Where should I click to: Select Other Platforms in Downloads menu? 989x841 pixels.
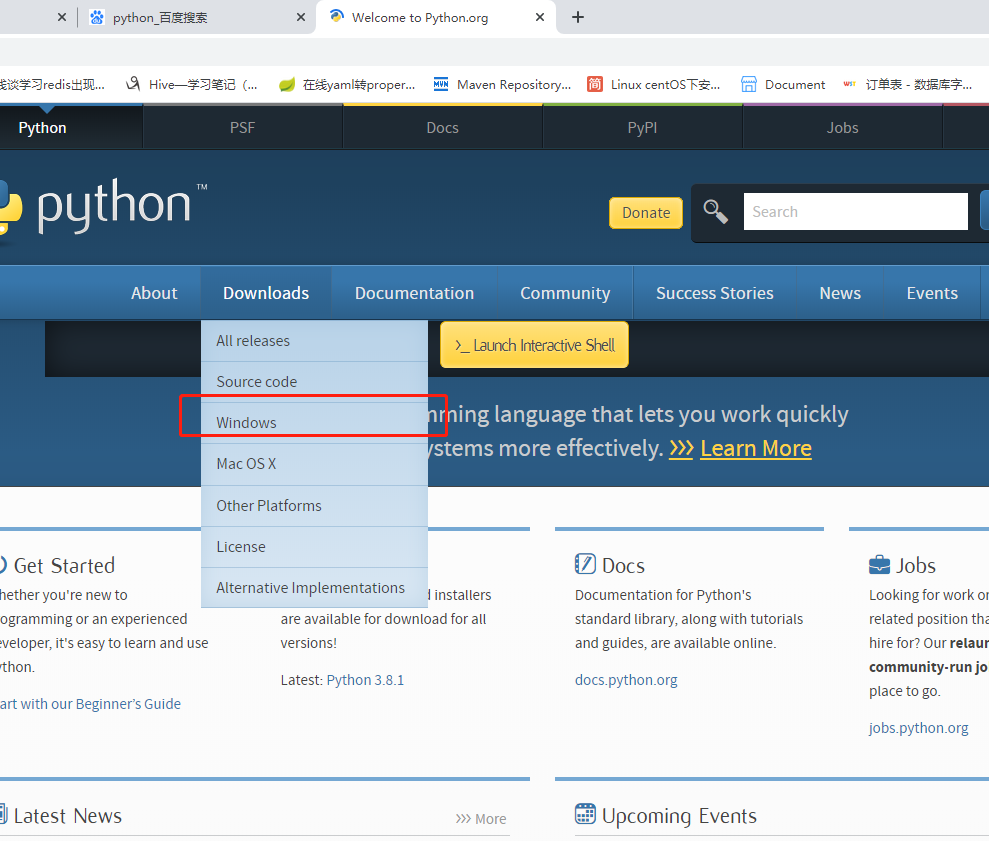click(x=314, y=505)
